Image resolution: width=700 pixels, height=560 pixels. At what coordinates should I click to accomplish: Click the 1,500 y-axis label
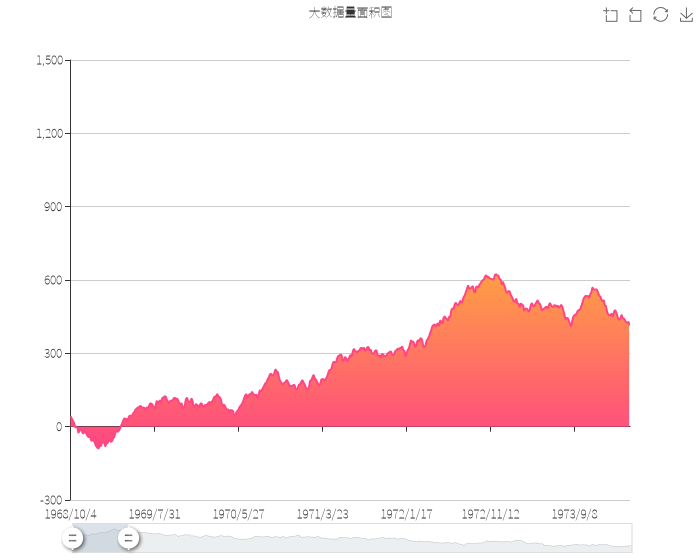(49, 61)
